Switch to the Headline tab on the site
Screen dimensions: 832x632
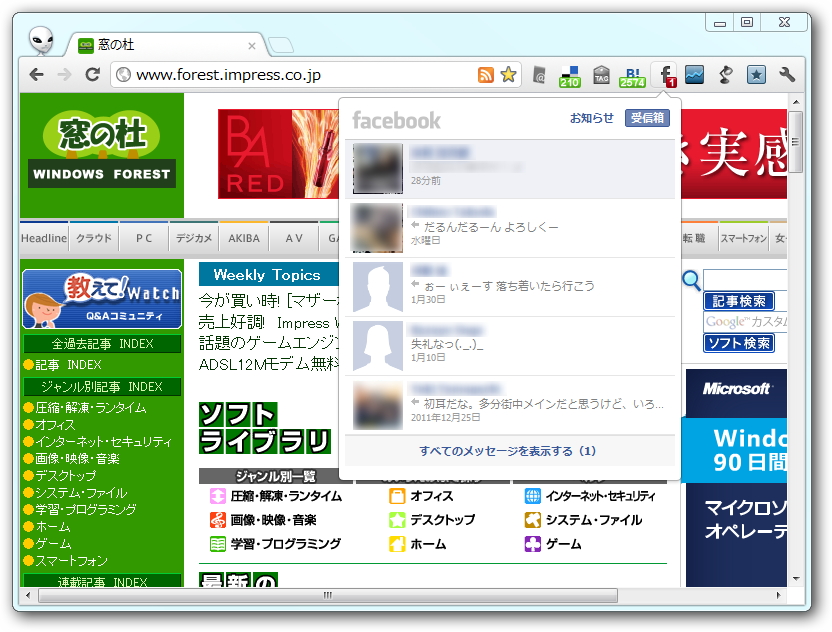[43, 238]
